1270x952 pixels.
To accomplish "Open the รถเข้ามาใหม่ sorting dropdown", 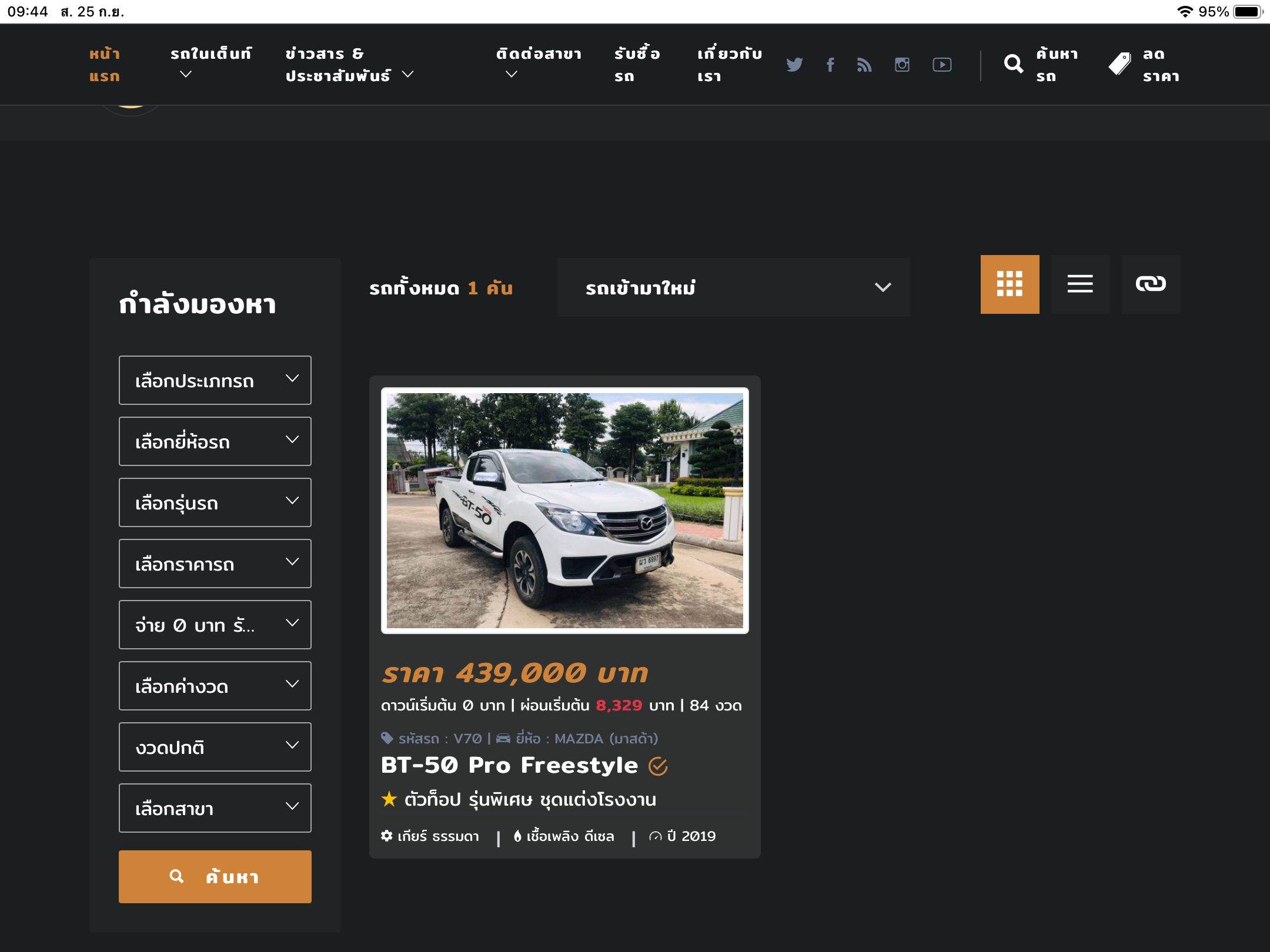I will point(733,287).
